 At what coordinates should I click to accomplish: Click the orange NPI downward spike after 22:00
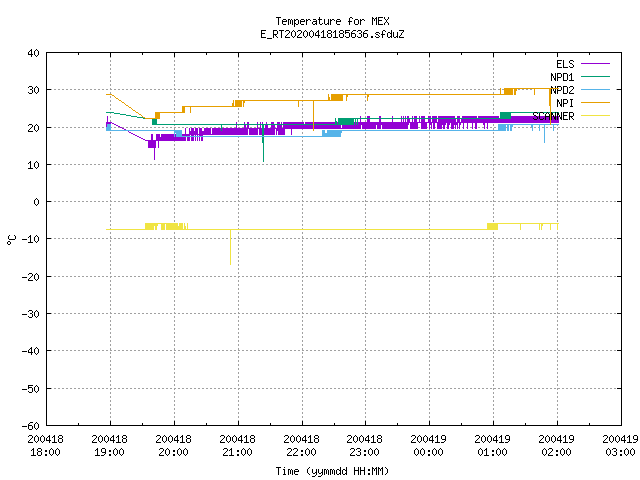[x=313, y=116]
